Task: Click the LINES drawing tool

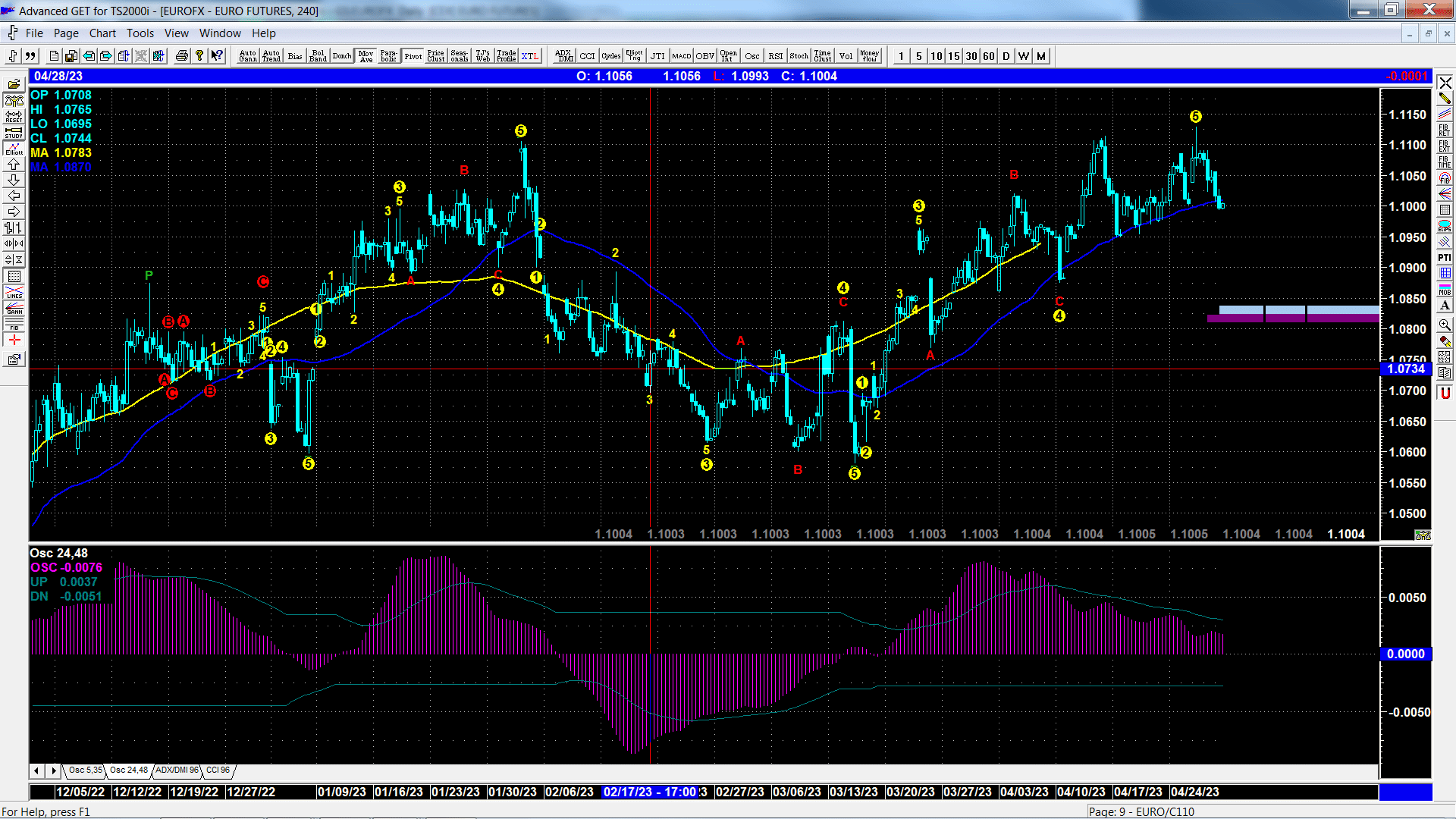Action: click(14, 292)
